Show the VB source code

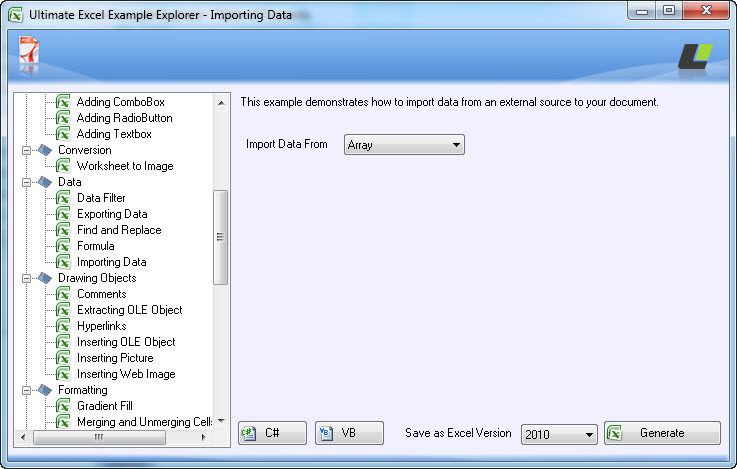click(349, 433)
